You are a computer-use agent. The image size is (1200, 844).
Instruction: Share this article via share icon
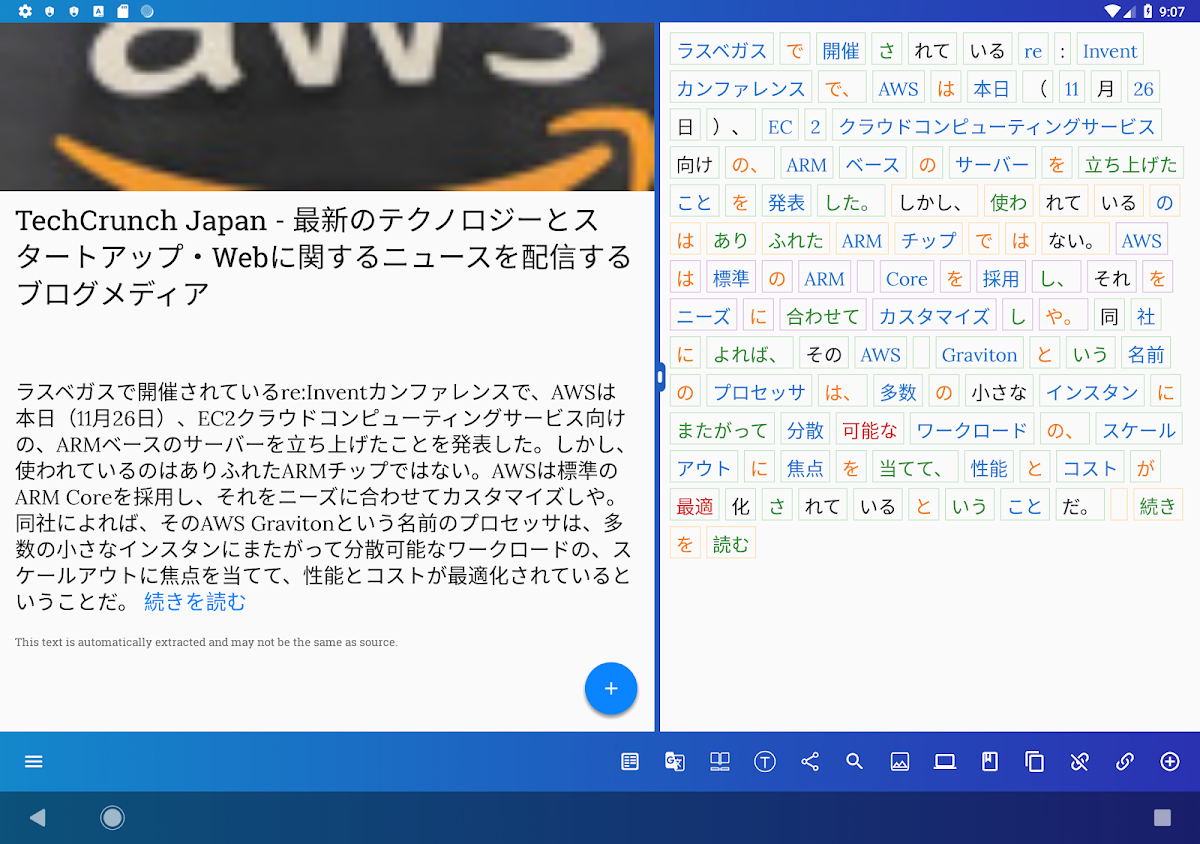click(x=810, y=762)
